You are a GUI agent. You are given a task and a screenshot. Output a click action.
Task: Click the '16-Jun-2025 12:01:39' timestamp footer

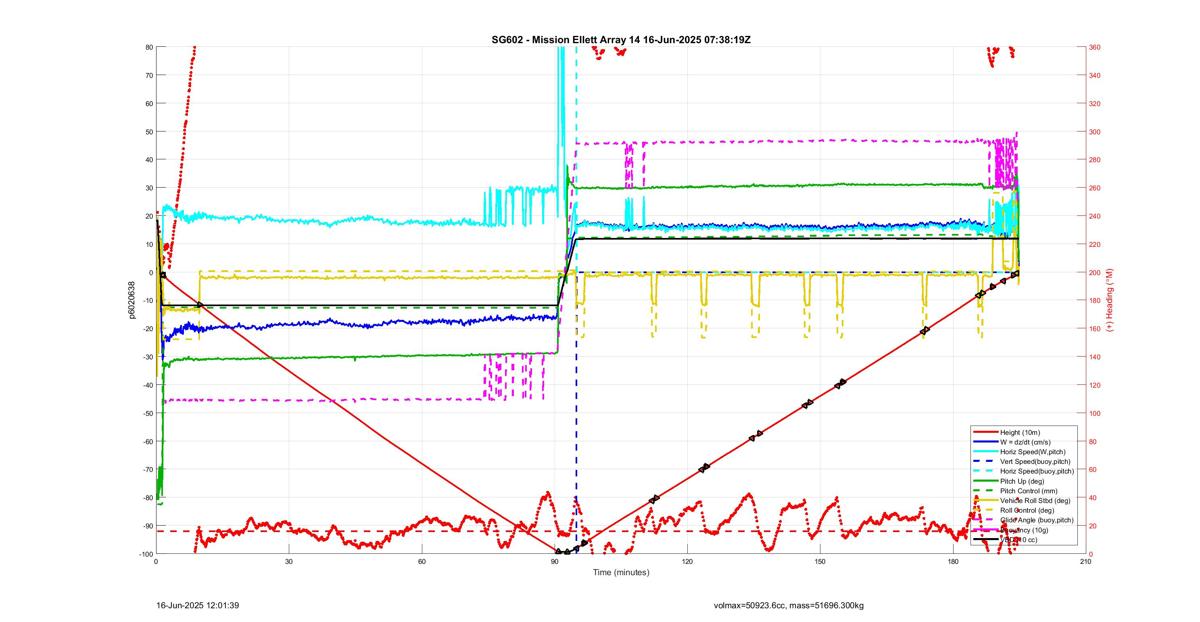197,605
